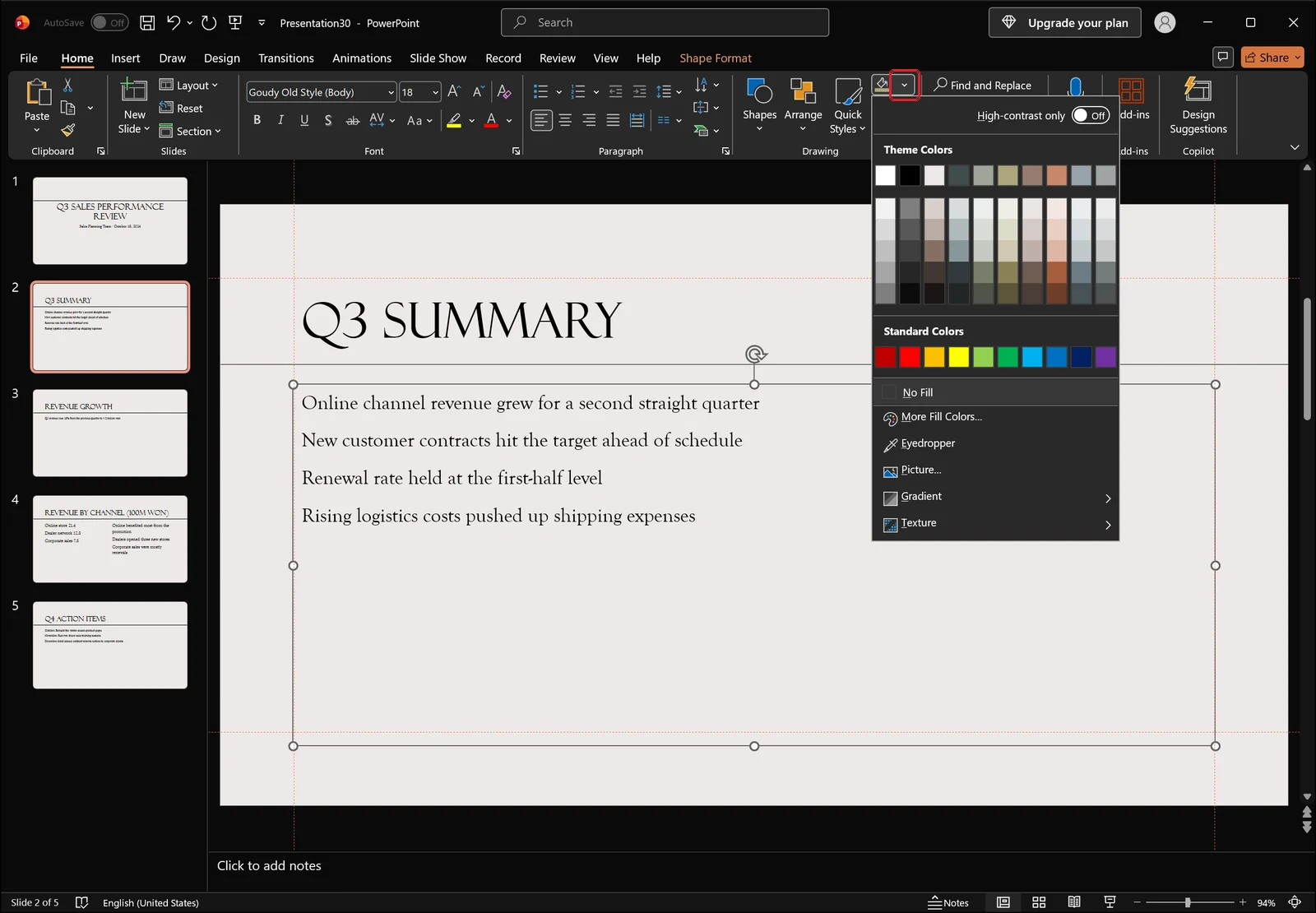Image resolution: width=1316 pixels, height=913 pixels.
Task: Open the Comments pane icon
Action: click(1223, 57)
